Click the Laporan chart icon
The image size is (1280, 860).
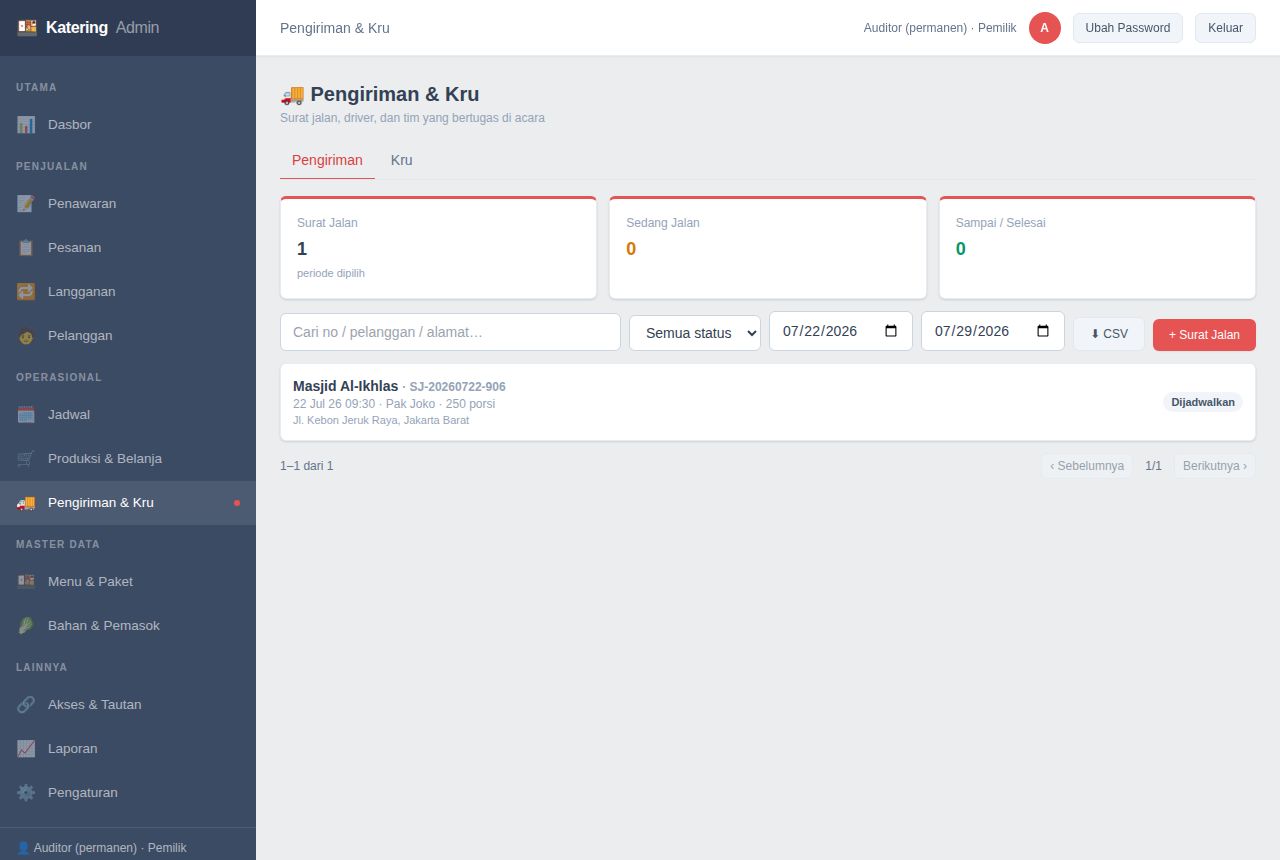pos(26,749)
